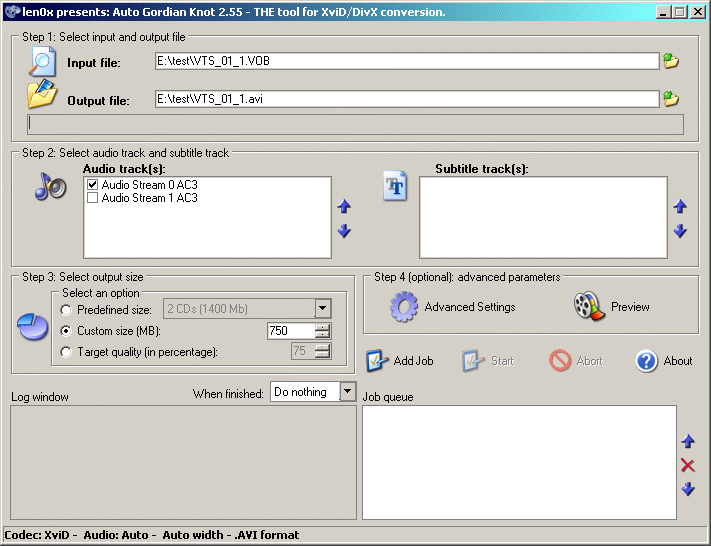Image resolution: width=711 pixels, height=546 pixels.
Task: Click the output file folder icon
Action: (x=42, y=94)
